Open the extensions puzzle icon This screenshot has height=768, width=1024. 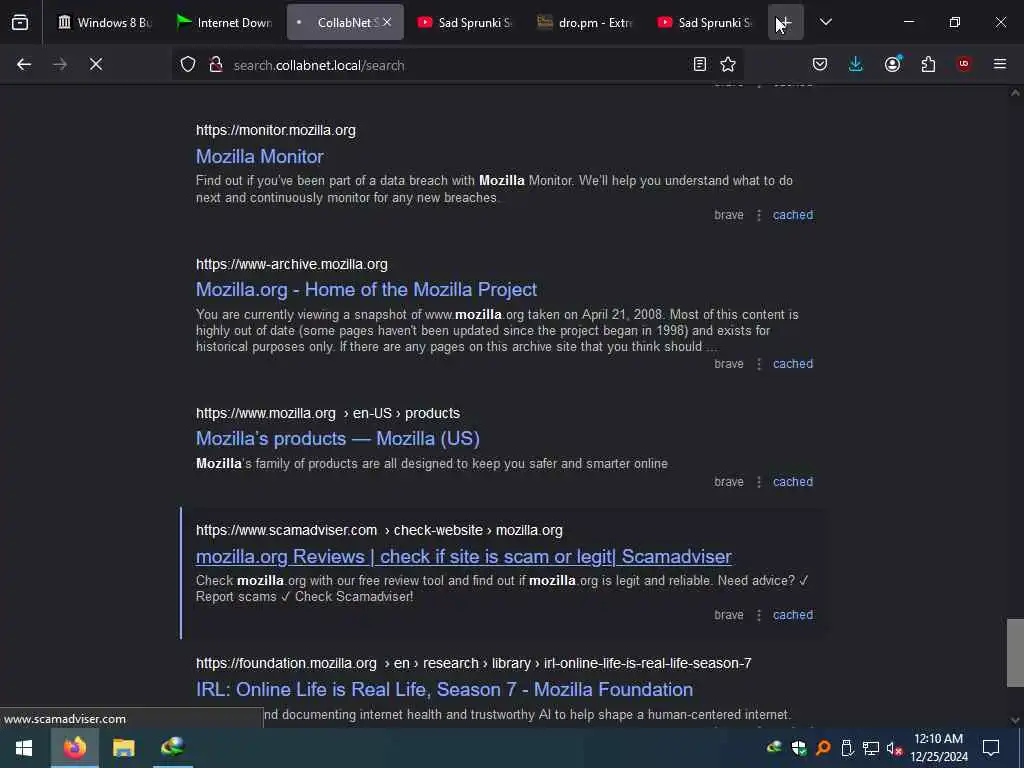pyautogui.click(x=928, y=64)
